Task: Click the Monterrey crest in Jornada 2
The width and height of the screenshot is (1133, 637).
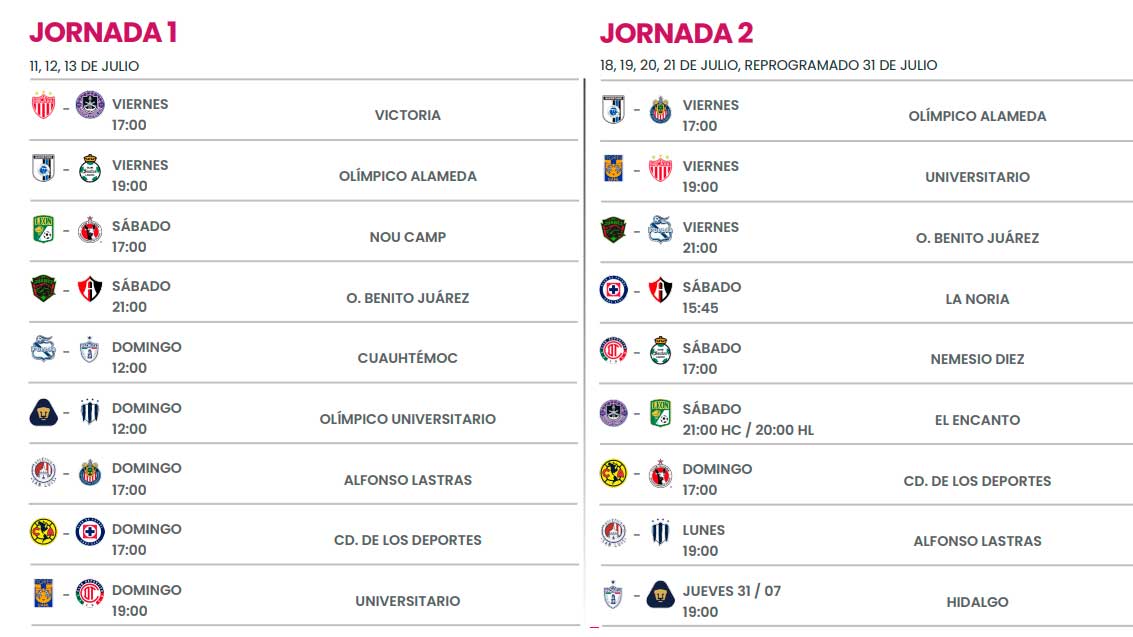Action: click(659, 532)
